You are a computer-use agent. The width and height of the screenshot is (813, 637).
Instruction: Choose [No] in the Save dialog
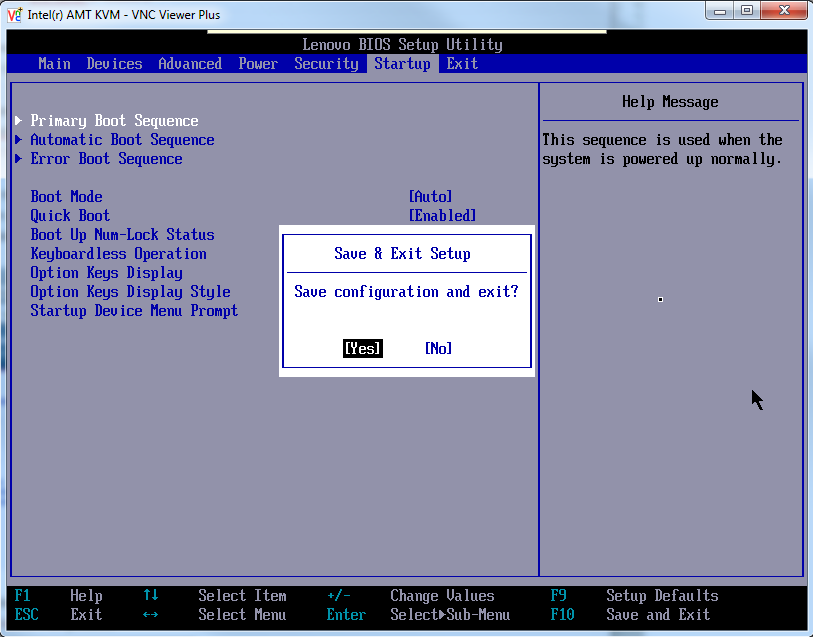click(x=438, y=348)
